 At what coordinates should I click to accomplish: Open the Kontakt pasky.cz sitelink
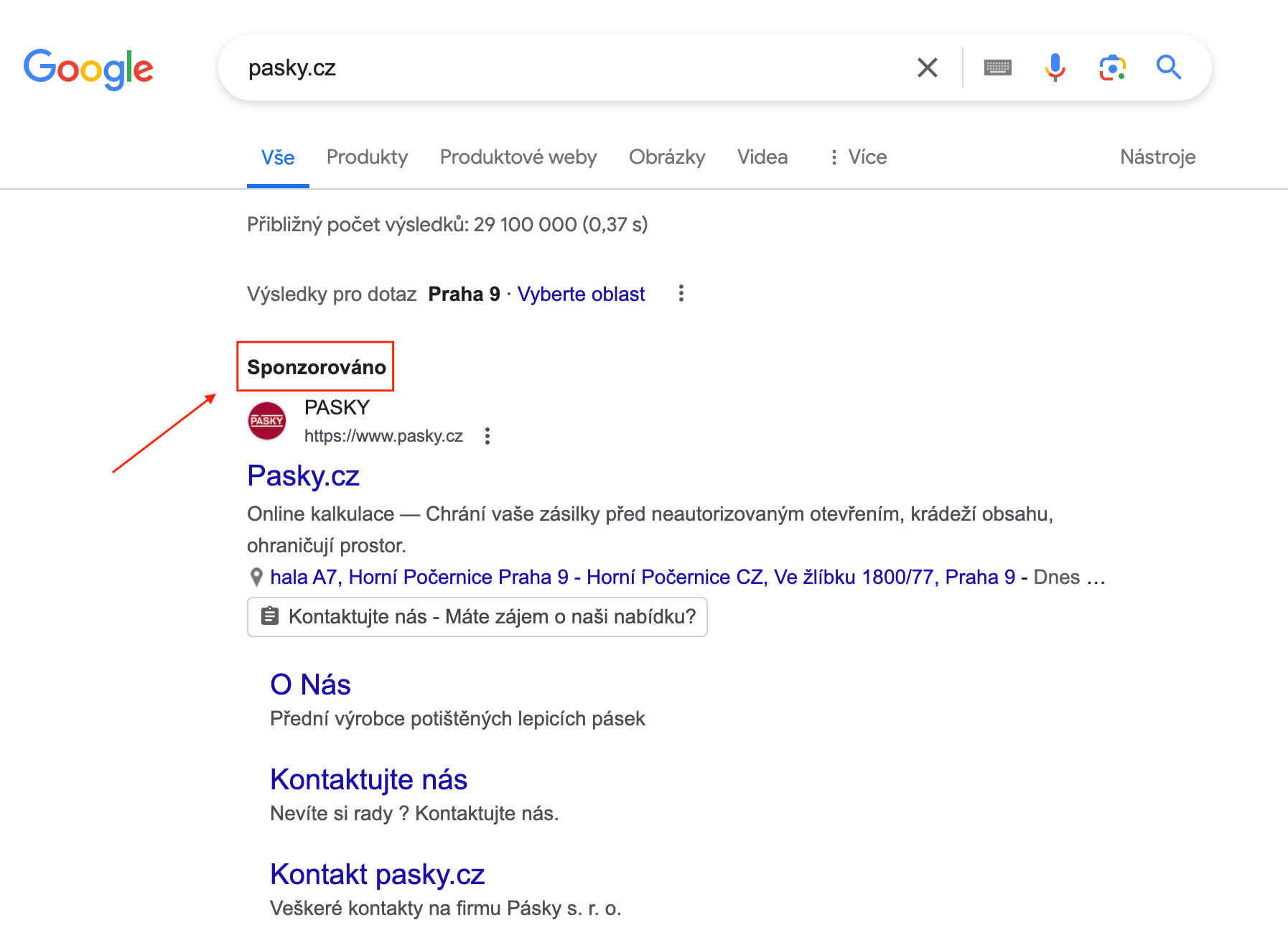click(x=378, y=874)
